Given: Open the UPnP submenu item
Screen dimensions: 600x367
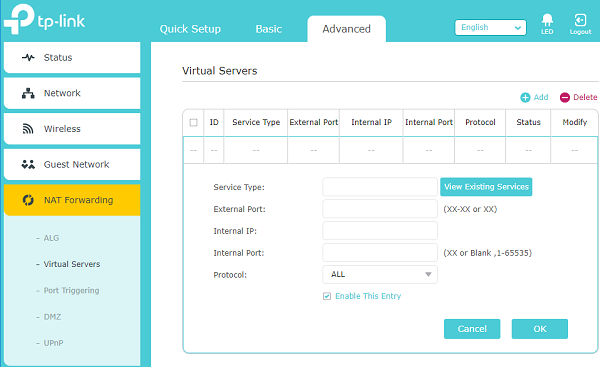Looking at the screenshot, I should pyautogui.click(x=54, y=343).
